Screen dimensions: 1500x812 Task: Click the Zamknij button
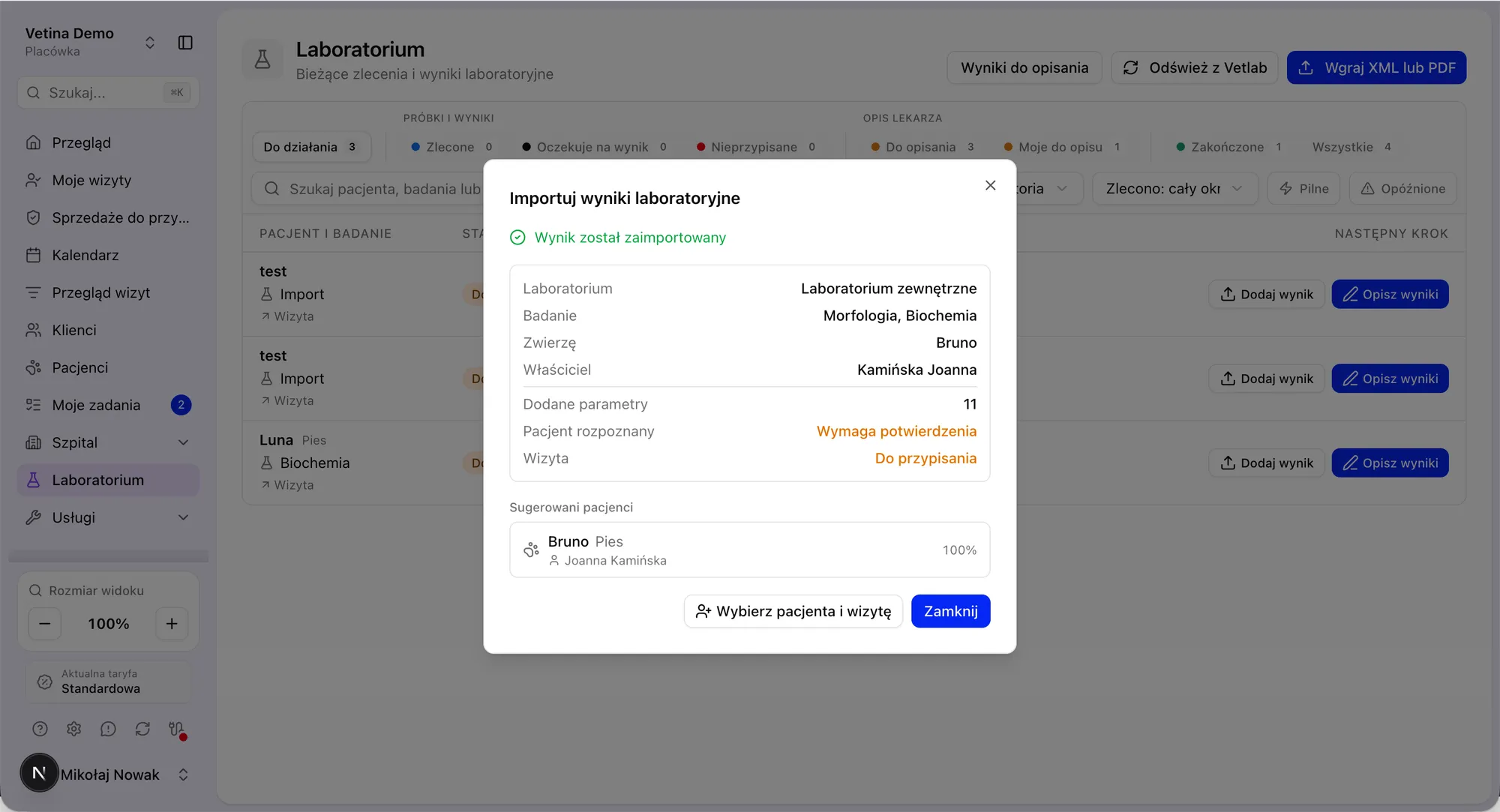[950, 611]
